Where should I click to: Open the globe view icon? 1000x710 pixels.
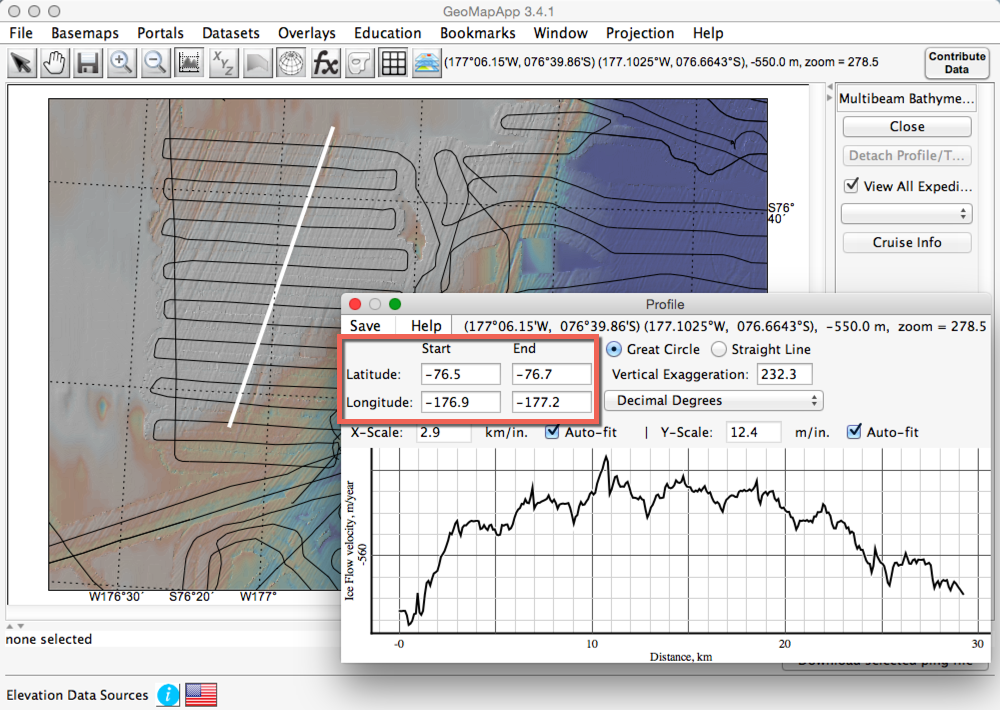click(290, 63)
